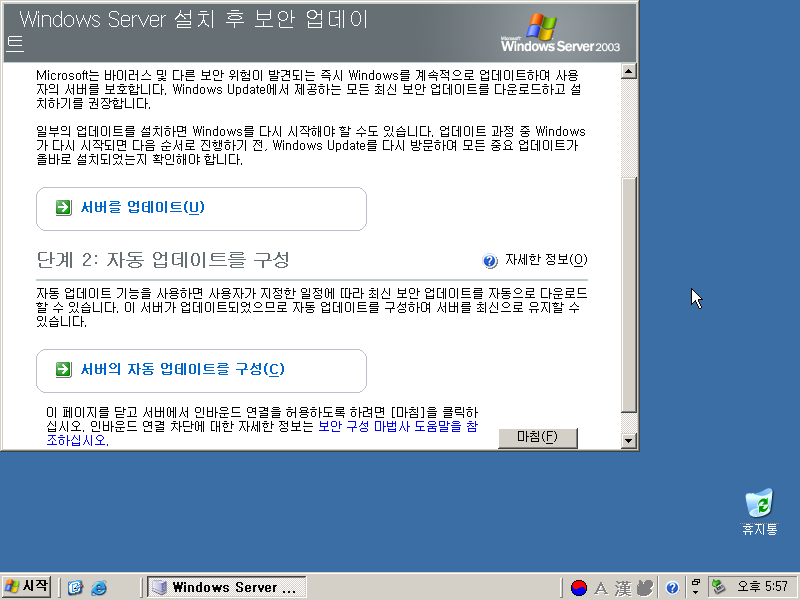Click the green system tray hardware icon
The height and width of the screenshot is (600, 800).
718,587
